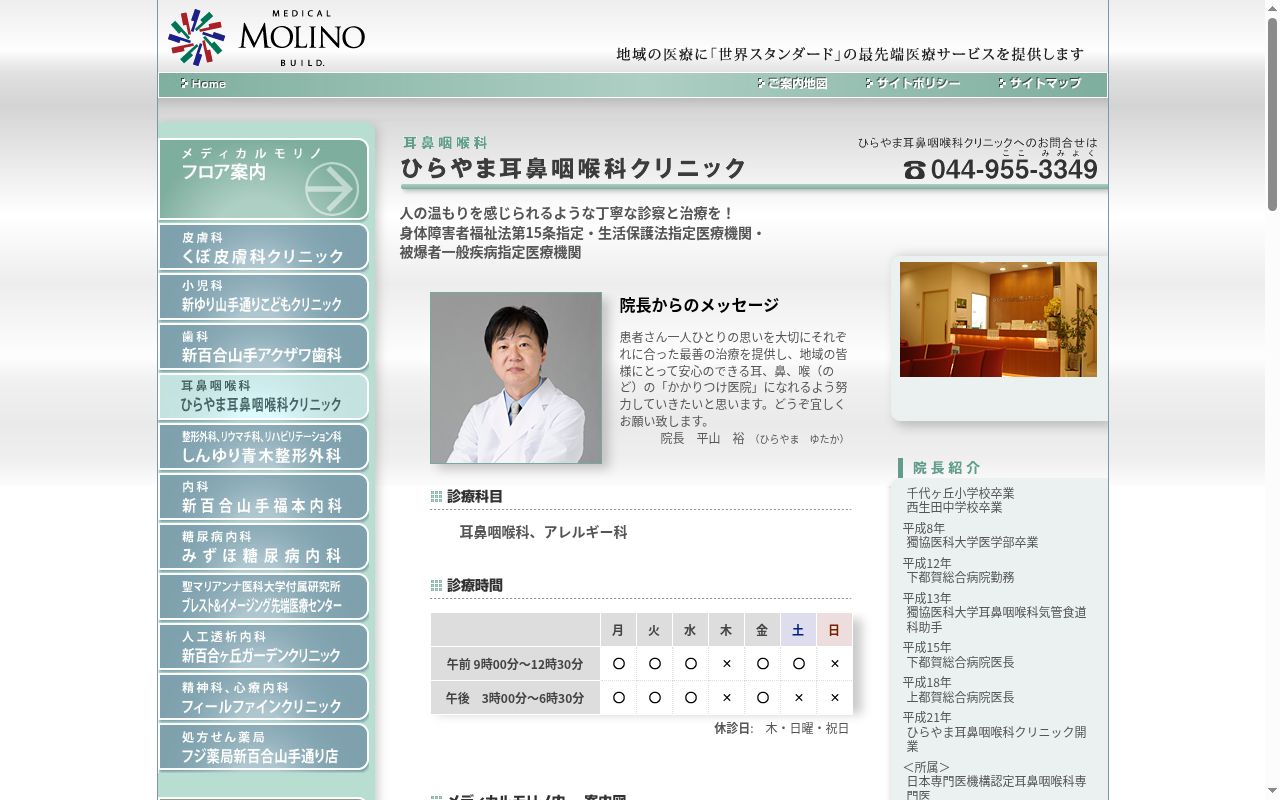Viewport: 1280px width, 800px height.
Task: Open 新百合山手福本内科 sidebar link
Action: [x=263, y=497]
